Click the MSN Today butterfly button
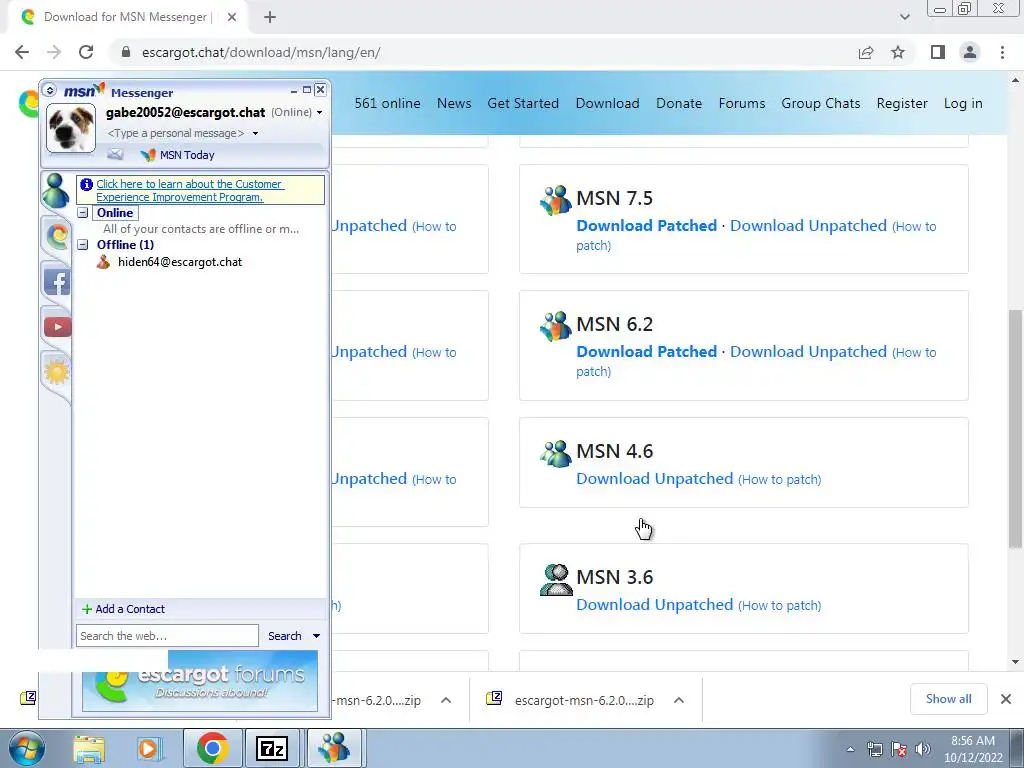Viewport: 1024px width, 768px height. click(178, 155)
